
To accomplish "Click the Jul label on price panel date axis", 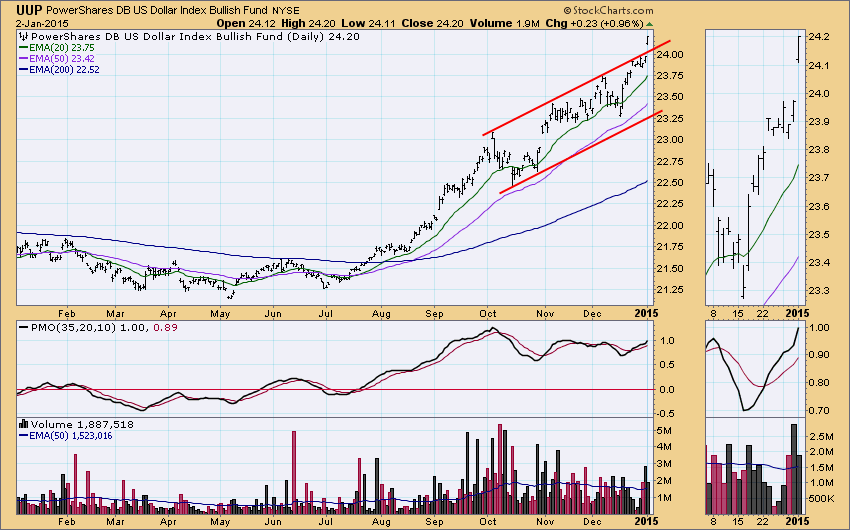I will coord(325,314).
